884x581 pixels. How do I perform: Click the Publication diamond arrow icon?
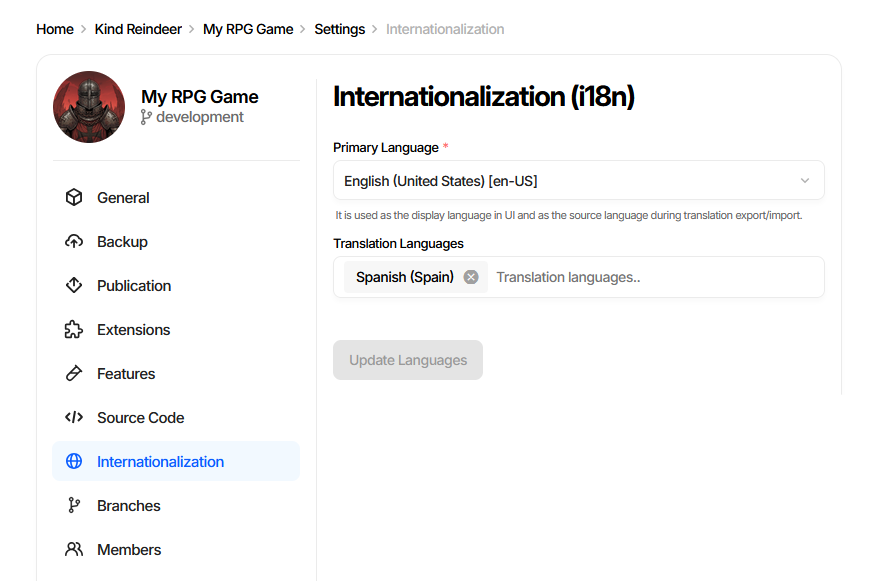click(74, 285)
